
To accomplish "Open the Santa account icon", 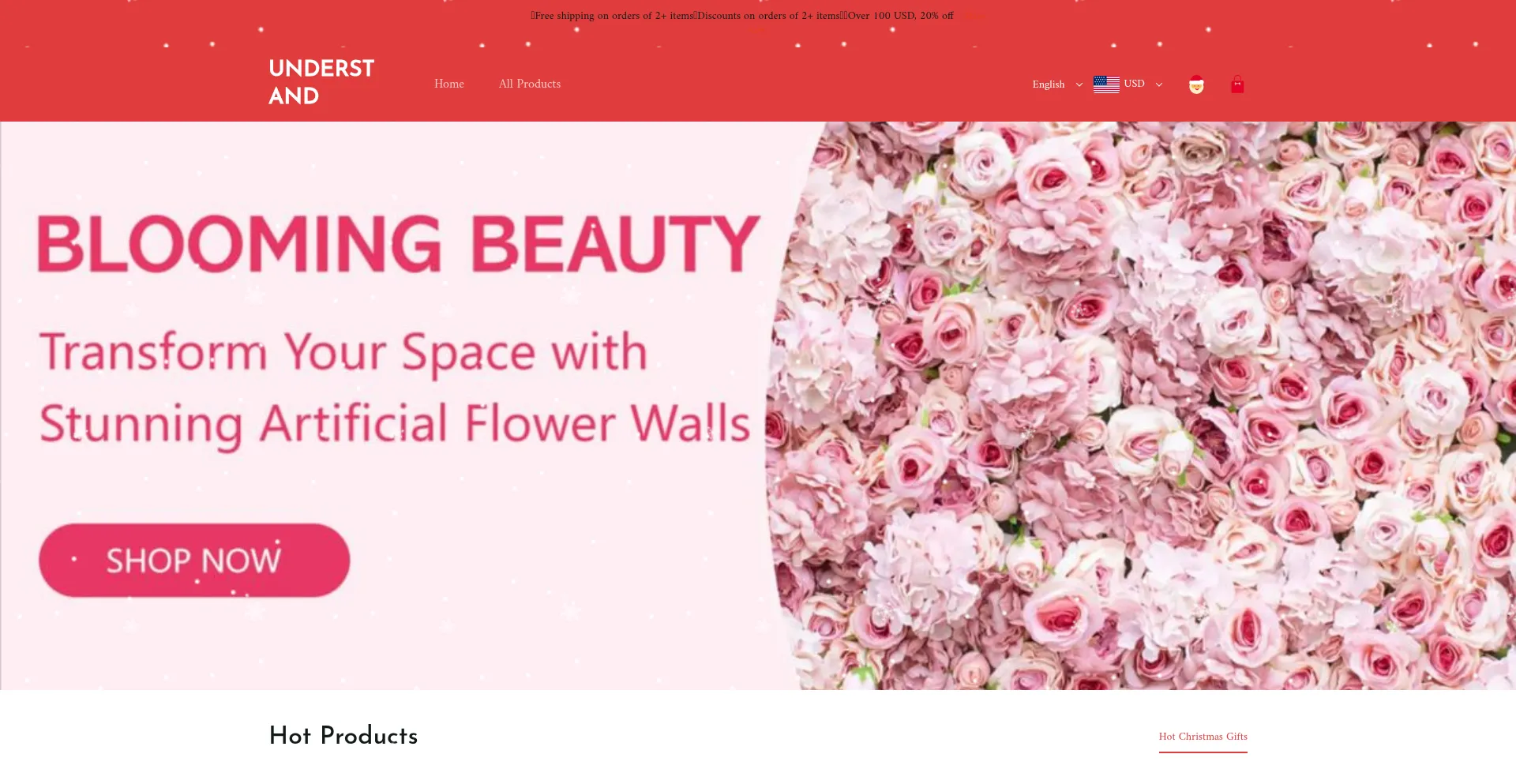I will coord(1196,84).
